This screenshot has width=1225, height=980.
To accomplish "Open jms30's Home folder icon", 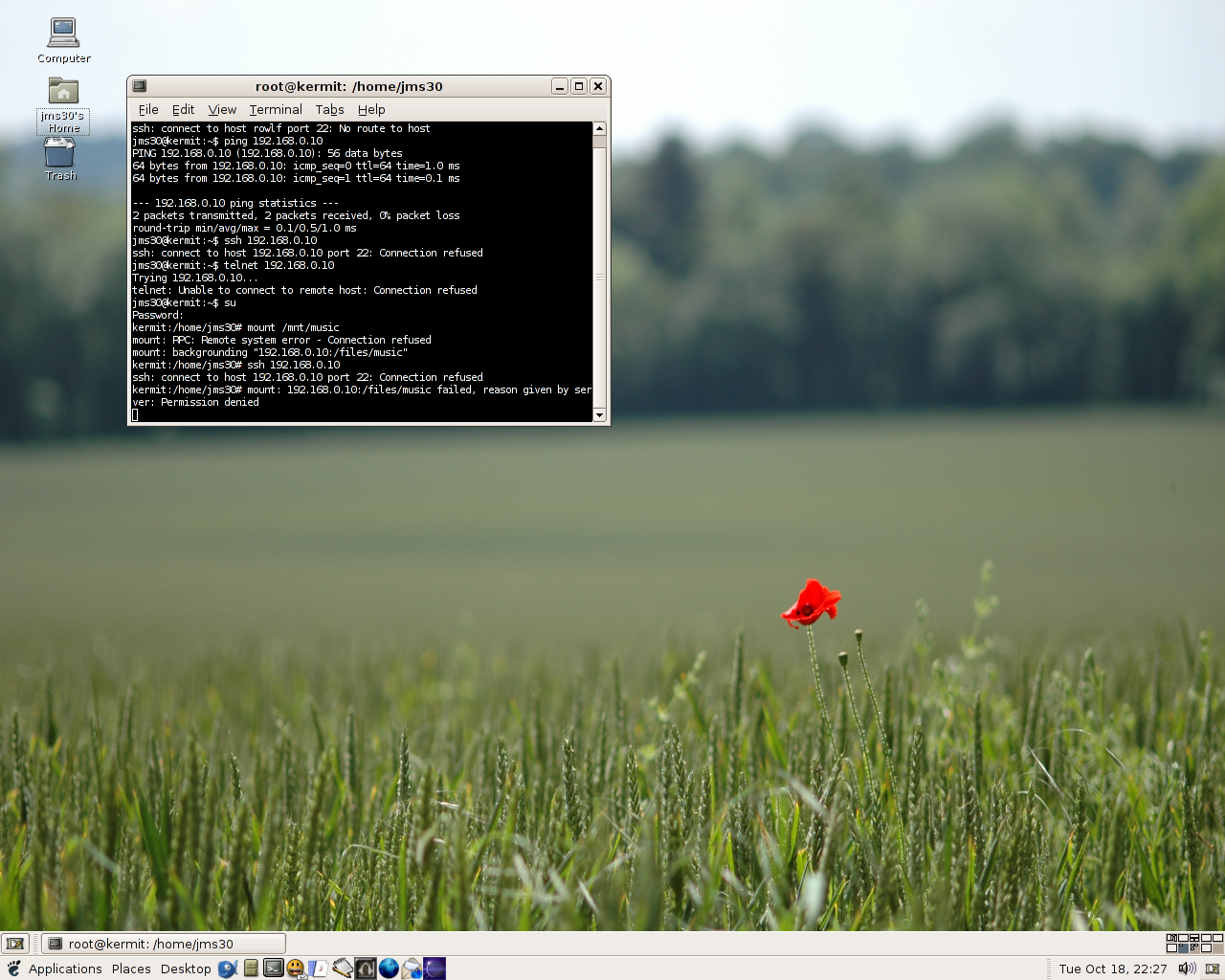I will pyautogui.click(x=63, y=105).
